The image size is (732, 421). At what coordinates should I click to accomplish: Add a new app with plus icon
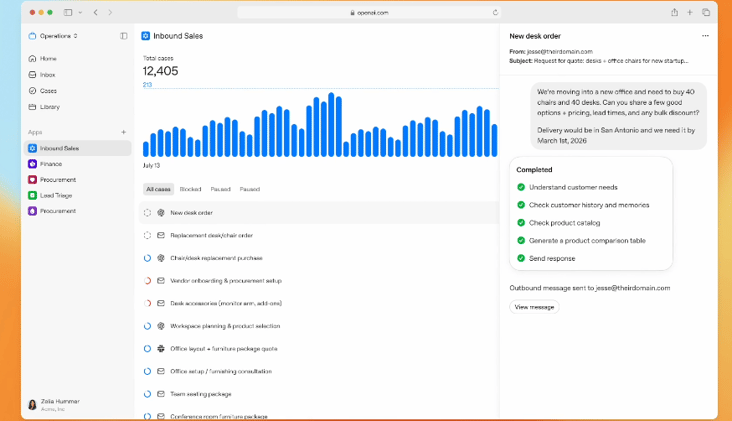point(124,132)
